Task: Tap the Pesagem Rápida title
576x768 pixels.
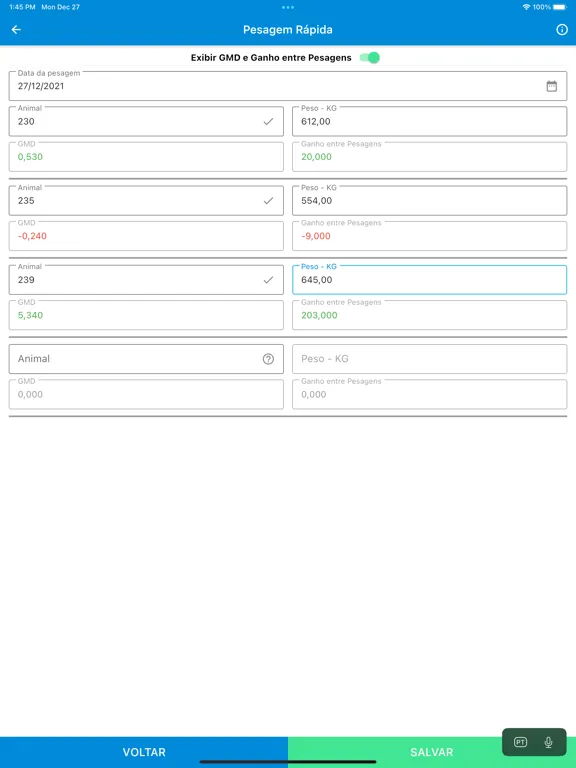Action: (x=288, y=30)
